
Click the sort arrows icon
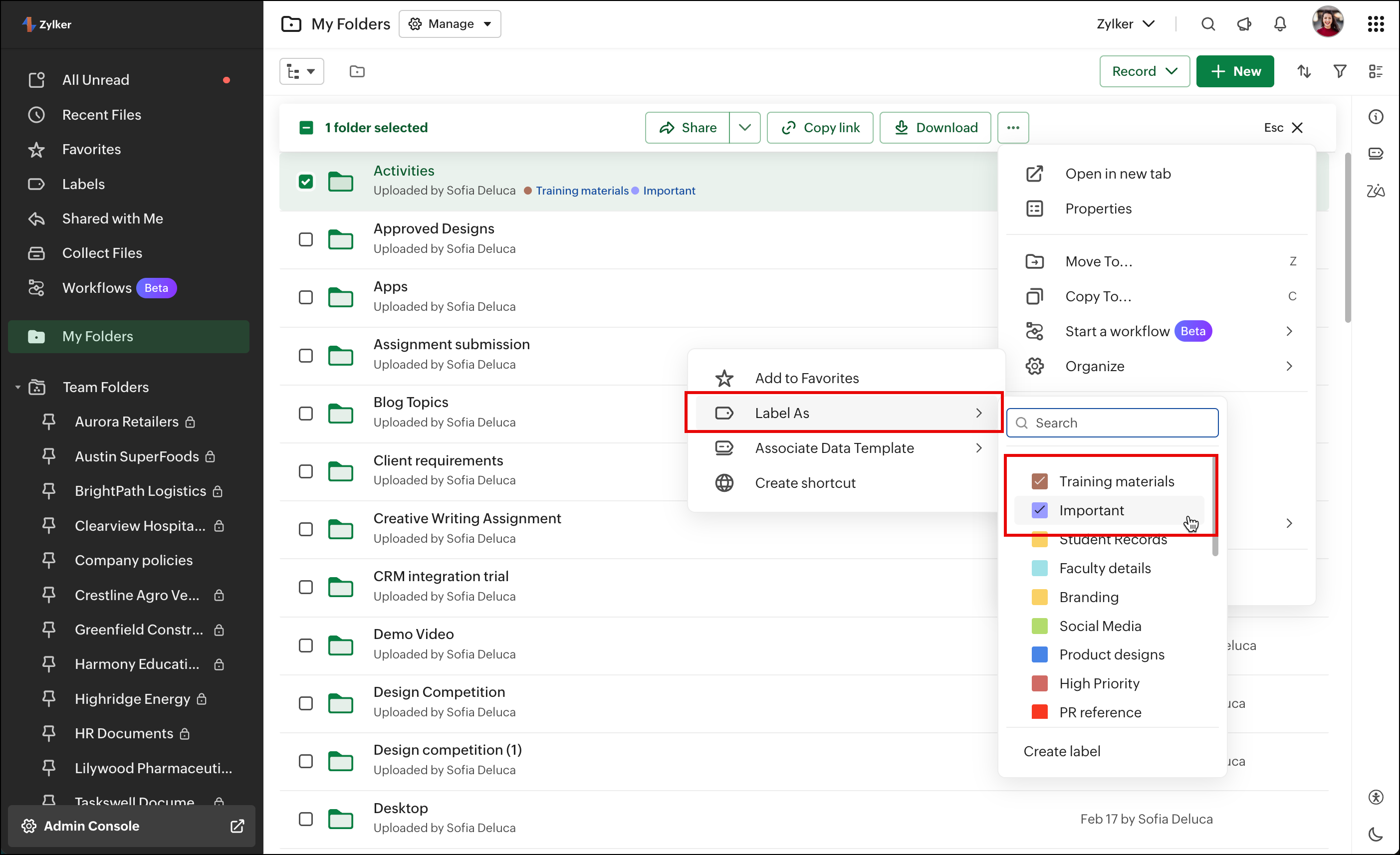1303,71
